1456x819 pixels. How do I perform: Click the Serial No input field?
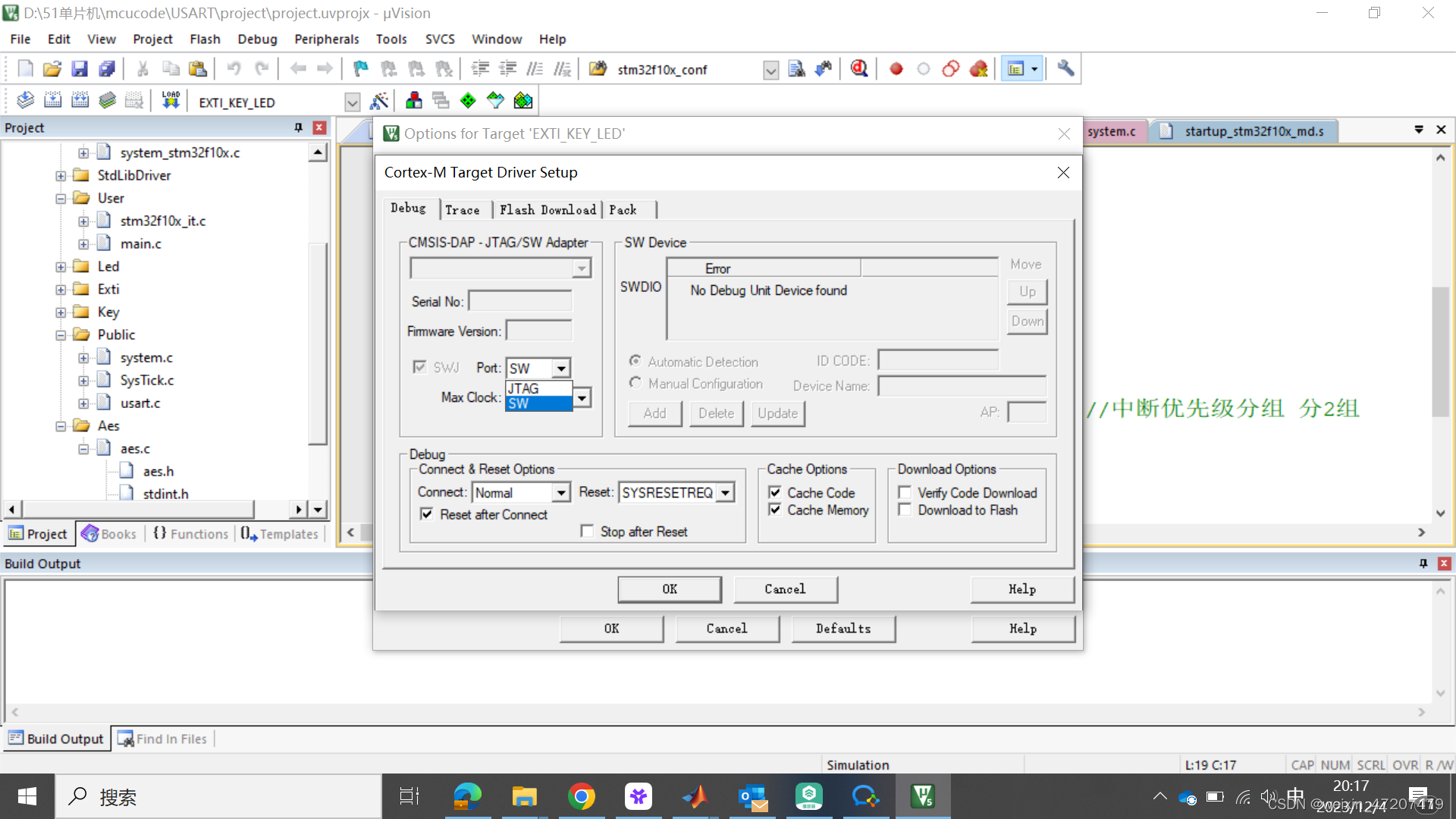click(x=520, y=301)
